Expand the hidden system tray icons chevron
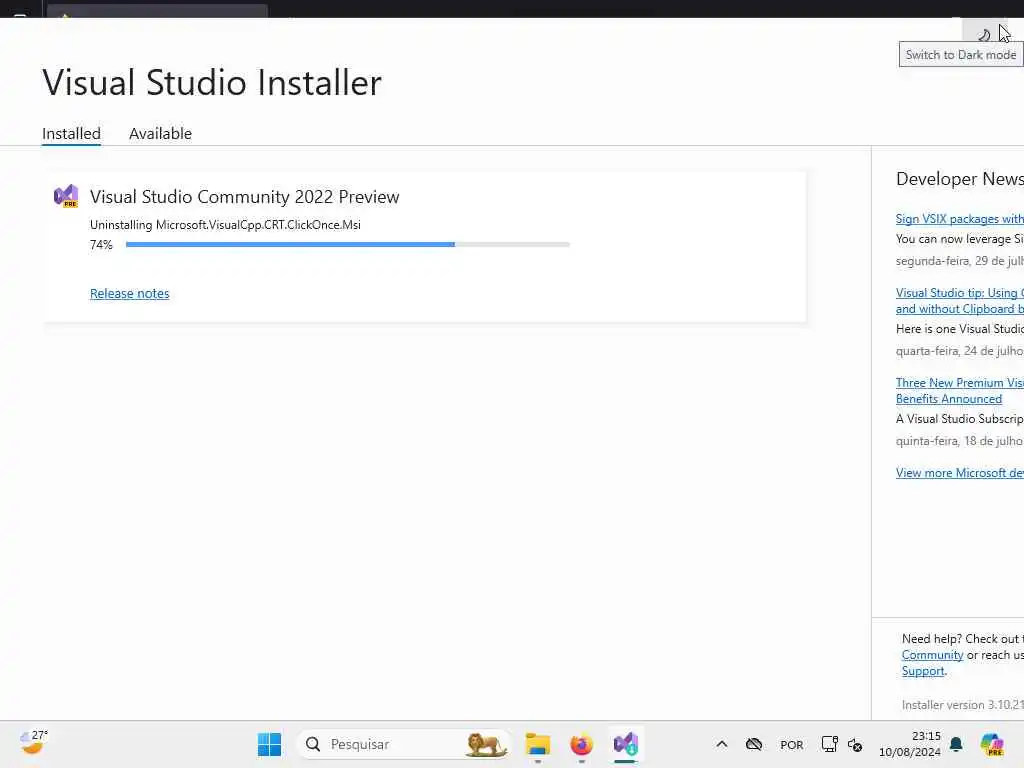The image size is (1024, 768). click(722, 744)
